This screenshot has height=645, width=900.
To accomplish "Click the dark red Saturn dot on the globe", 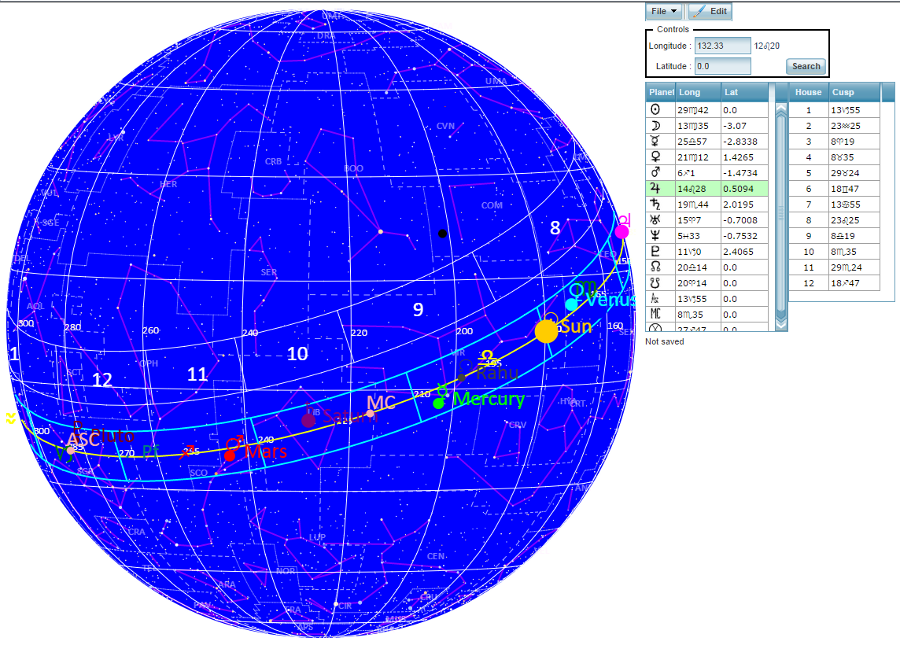I will pos(309,421).
